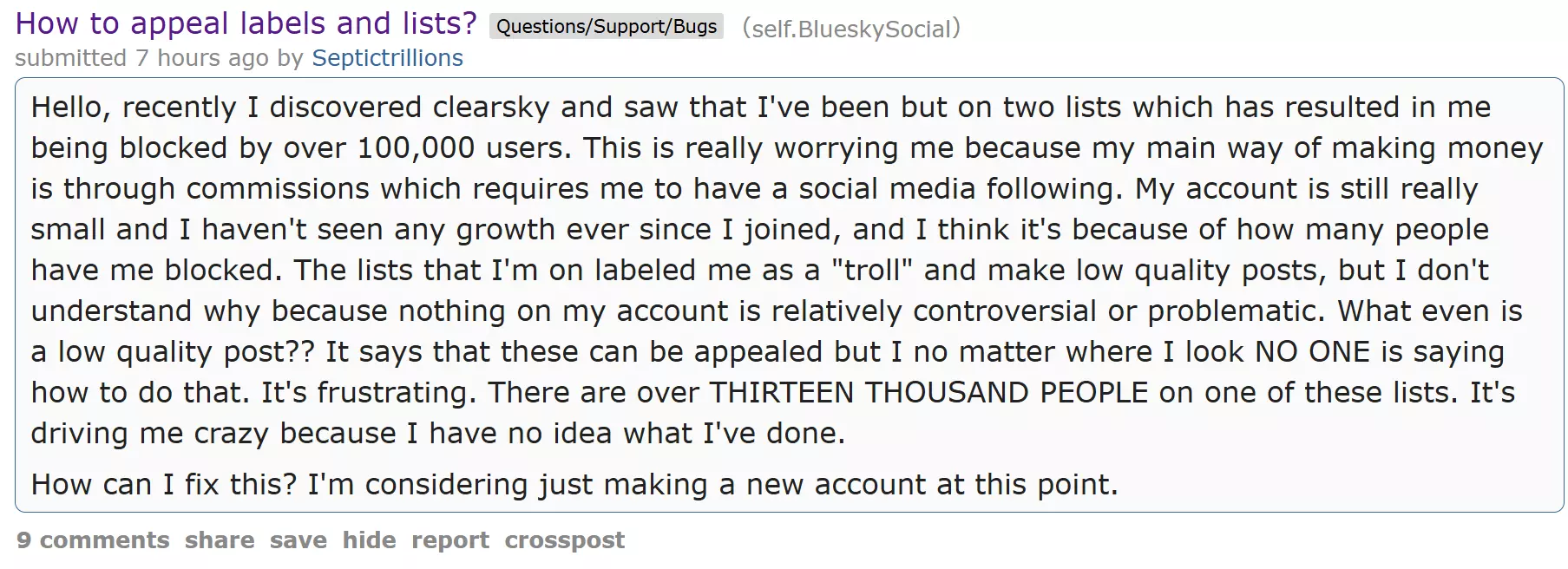Click the Questions/Support/Bugs flair tag
Screen dimensions: 1568x569
pyautogui.click(x=607, y=27)
